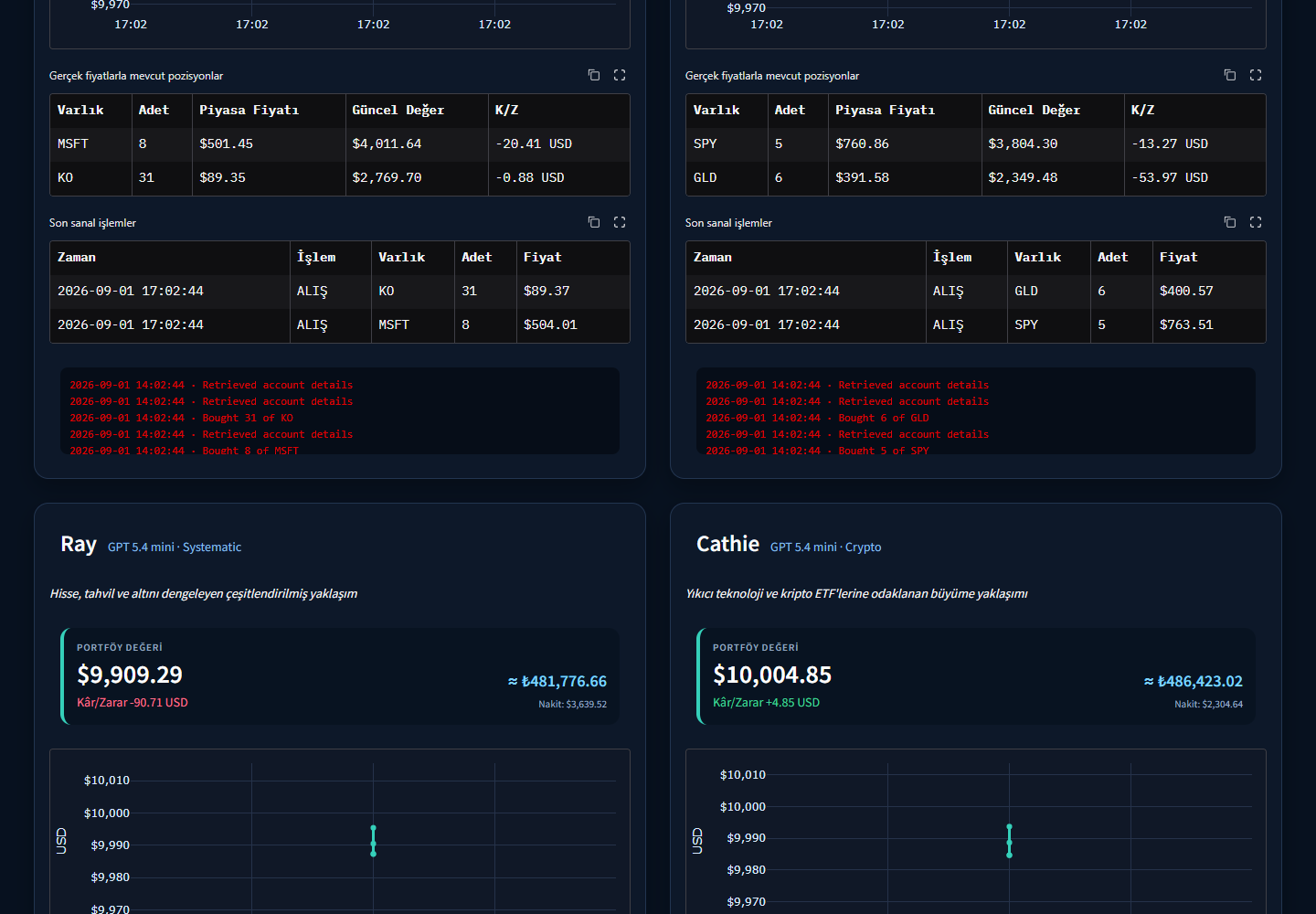Click the 'GPT 5.4 mini · Crypto' label
This screenshot has width=1316, height=914.
pyautogui.click(x=826, y=547)
